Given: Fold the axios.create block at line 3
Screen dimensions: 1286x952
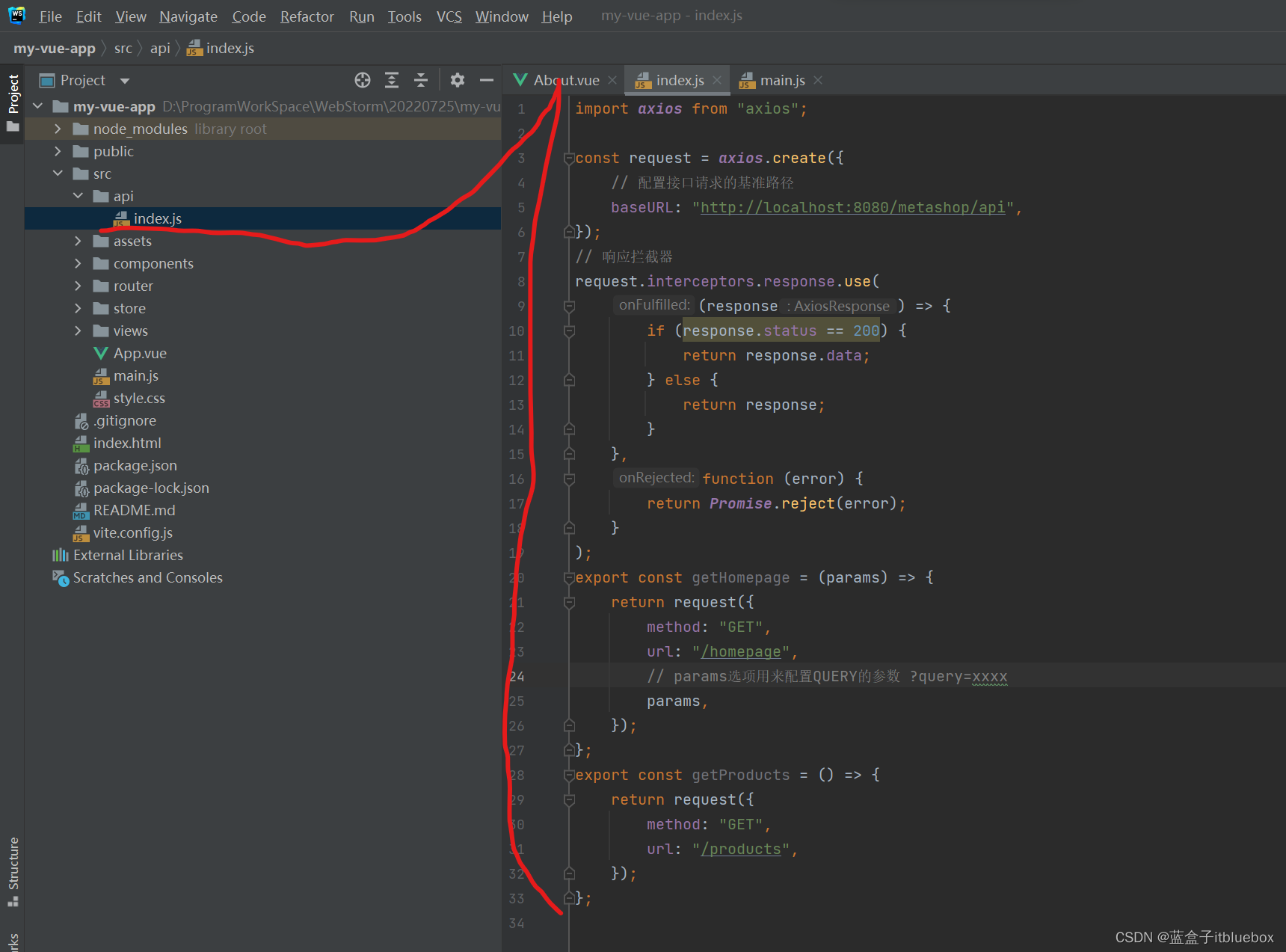Looking at the screenshot, I should (569, 158).
